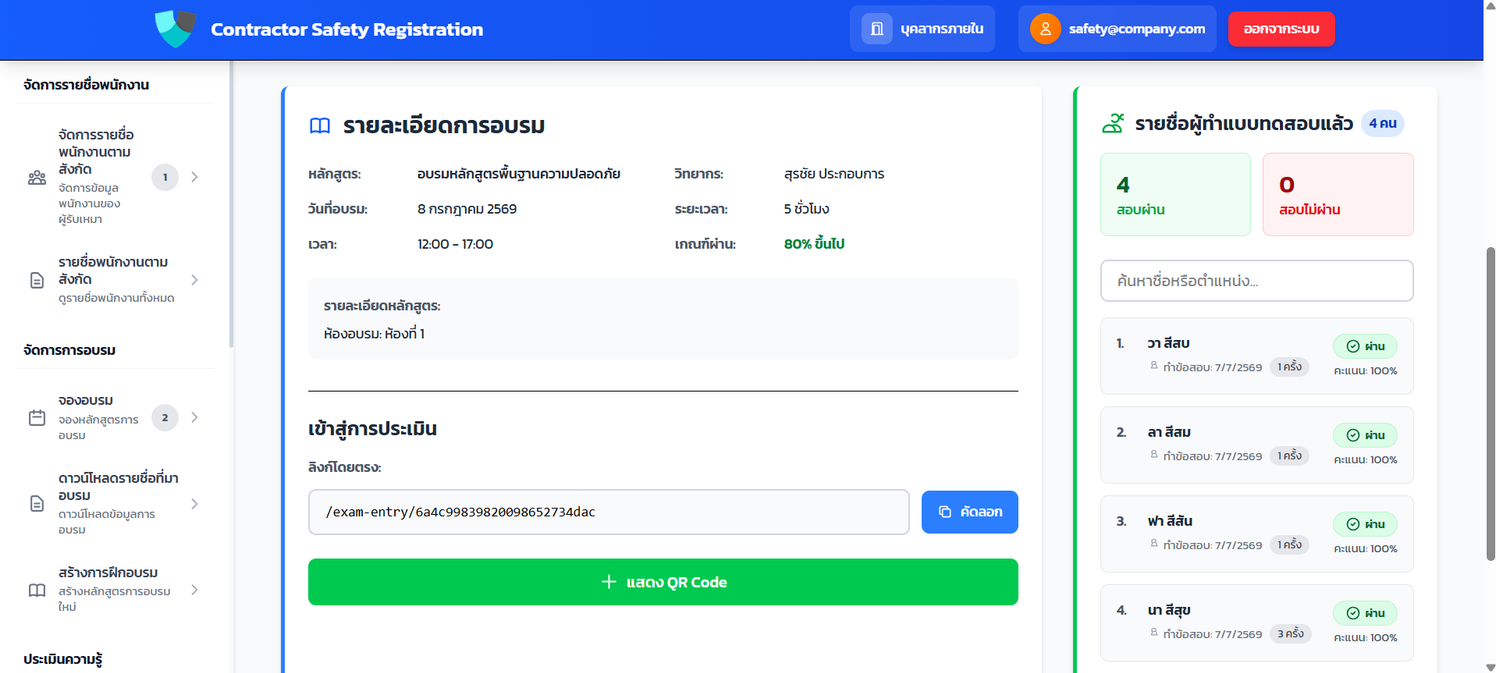Viewport: 1496px width, 673px height.
Task: Click the orange user avatar icon
Action: click(x=1045, y=29)
